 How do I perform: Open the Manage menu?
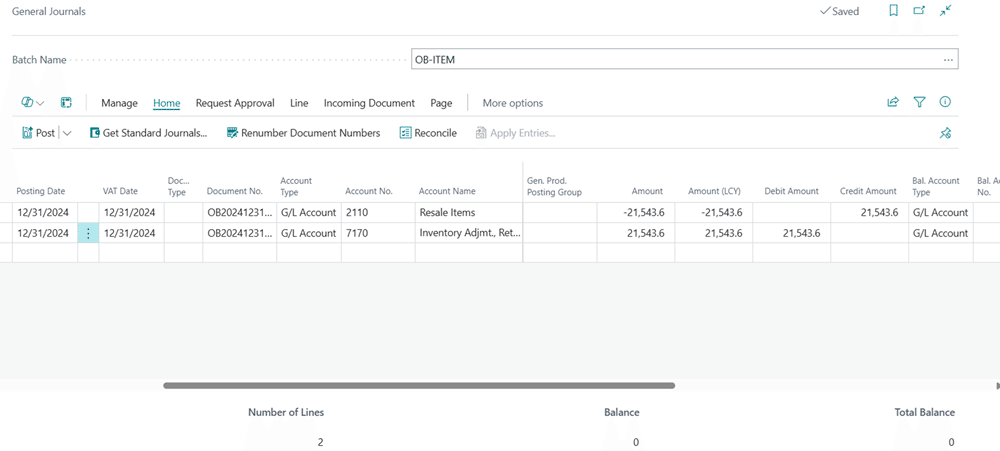[119, 103]
